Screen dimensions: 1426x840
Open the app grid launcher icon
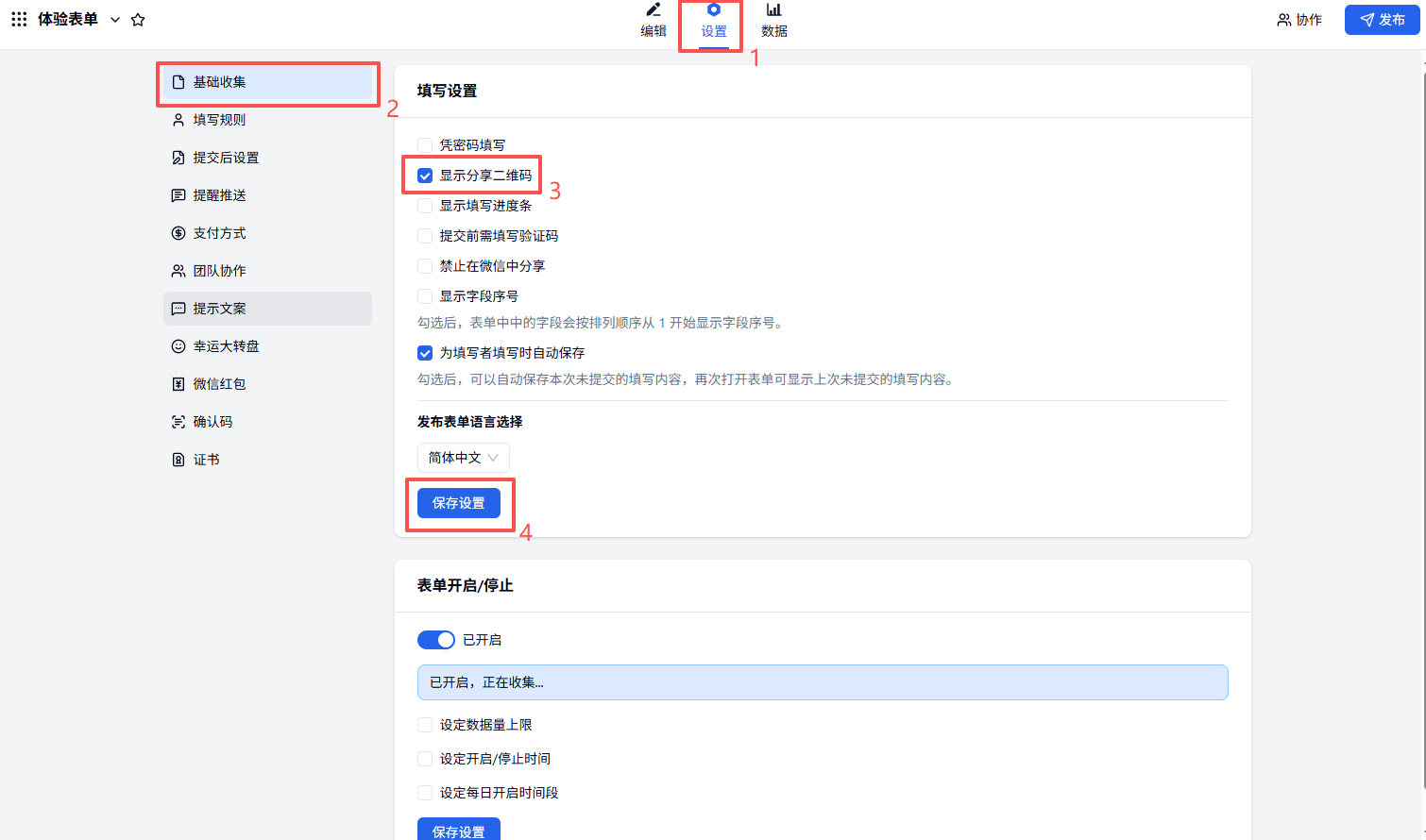pos(19,19)
